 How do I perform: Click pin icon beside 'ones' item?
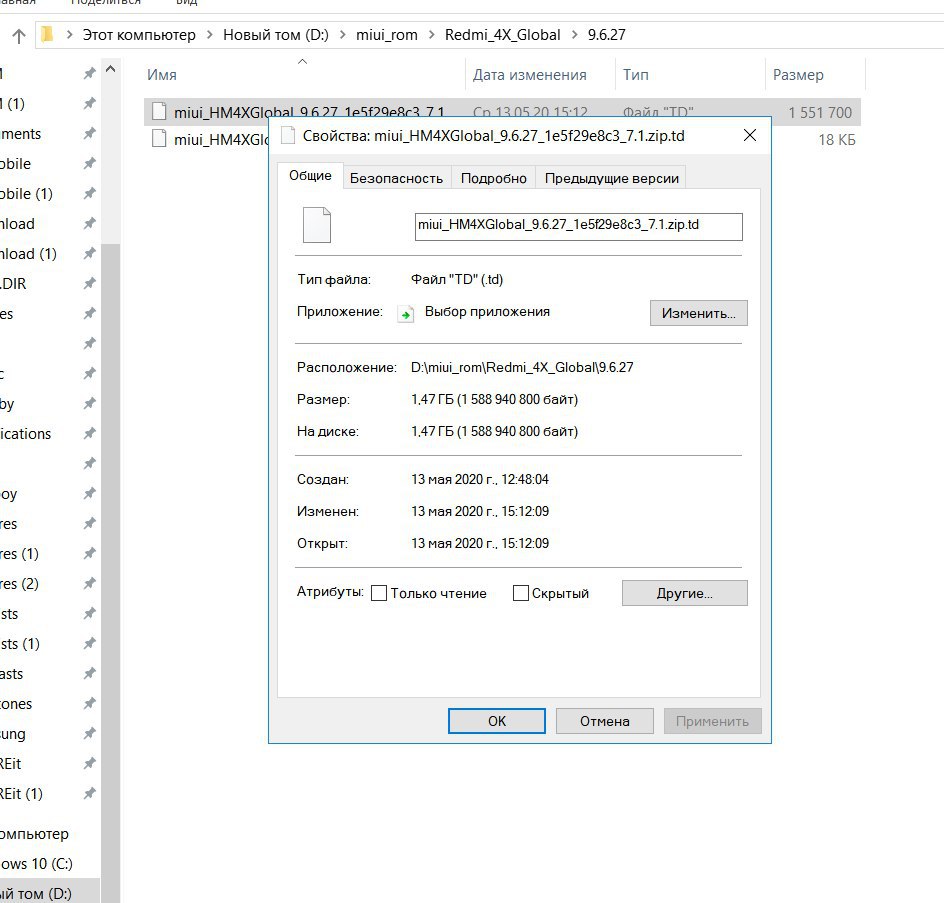coord(89,703)
